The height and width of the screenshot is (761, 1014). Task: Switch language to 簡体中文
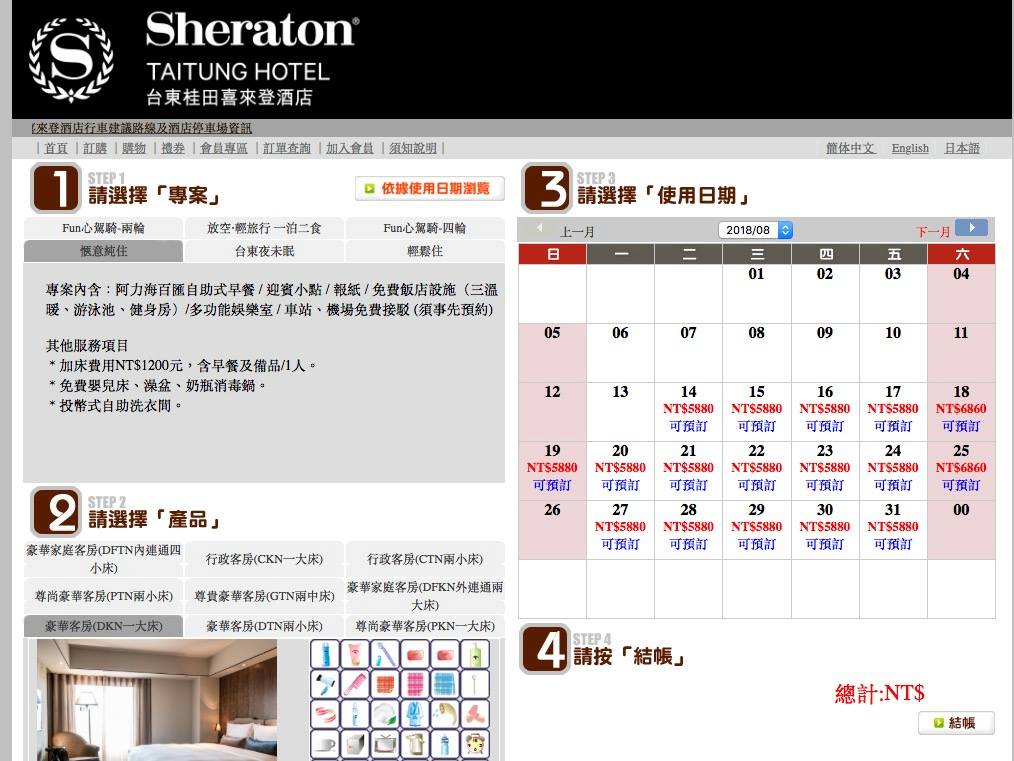coord(851,148)
